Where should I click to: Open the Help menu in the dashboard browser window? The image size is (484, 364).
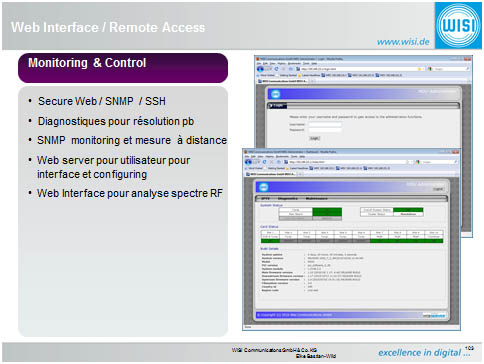coord(302,156)
